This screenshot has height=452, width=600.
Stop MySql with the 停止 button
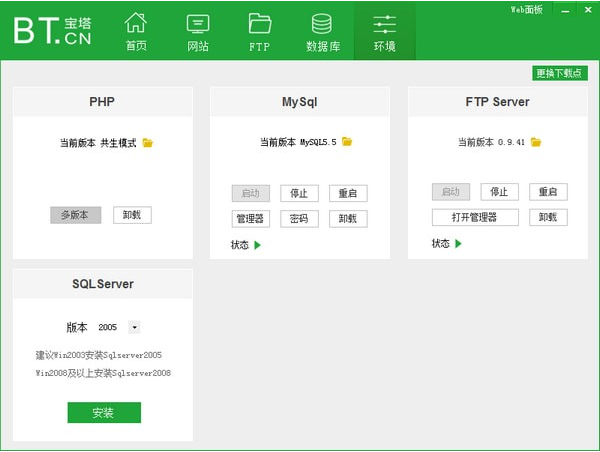click(299, 193)
